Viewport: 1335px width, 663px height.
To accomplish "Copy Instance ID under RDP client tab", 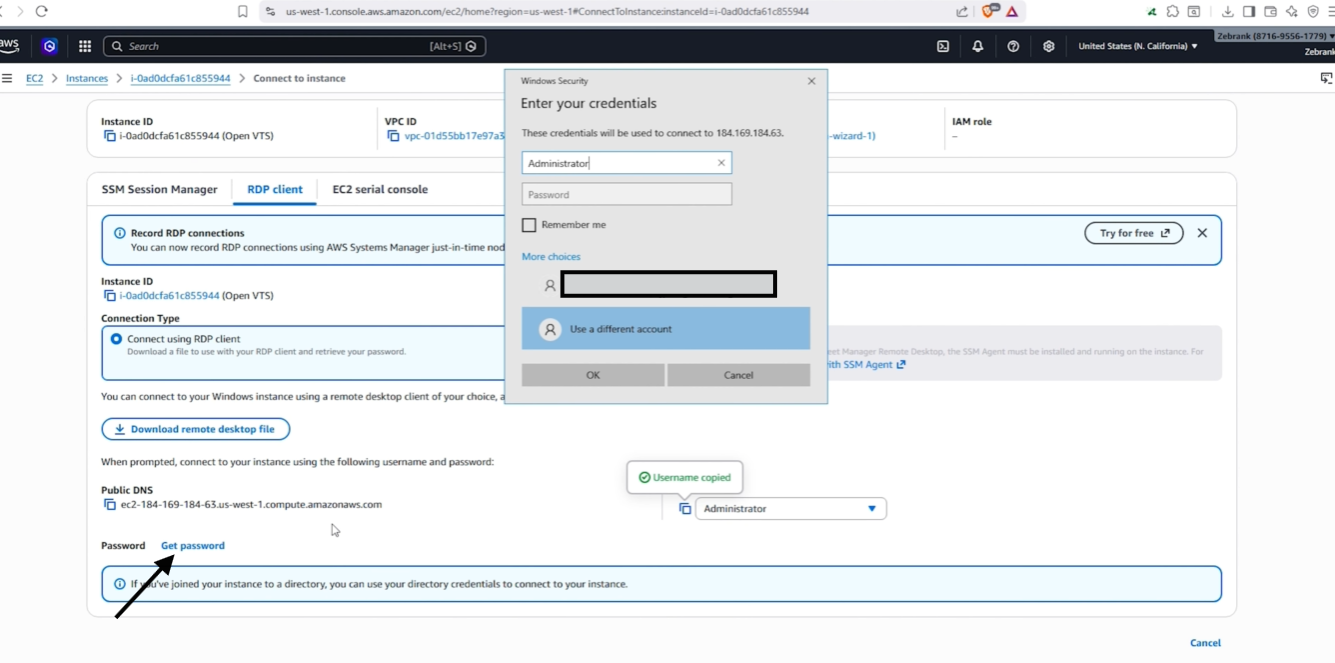I will 110,296.
